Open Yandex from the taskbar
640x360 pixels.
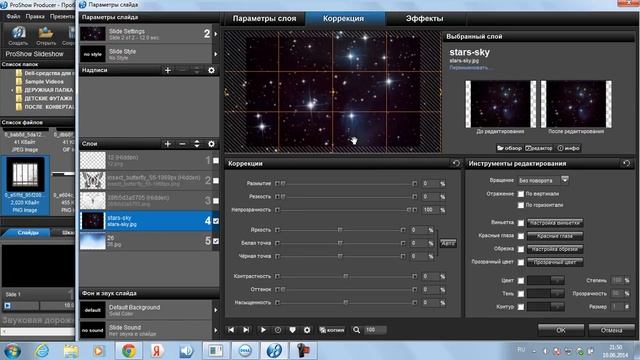pyautogui.click(x=157, y=351)
